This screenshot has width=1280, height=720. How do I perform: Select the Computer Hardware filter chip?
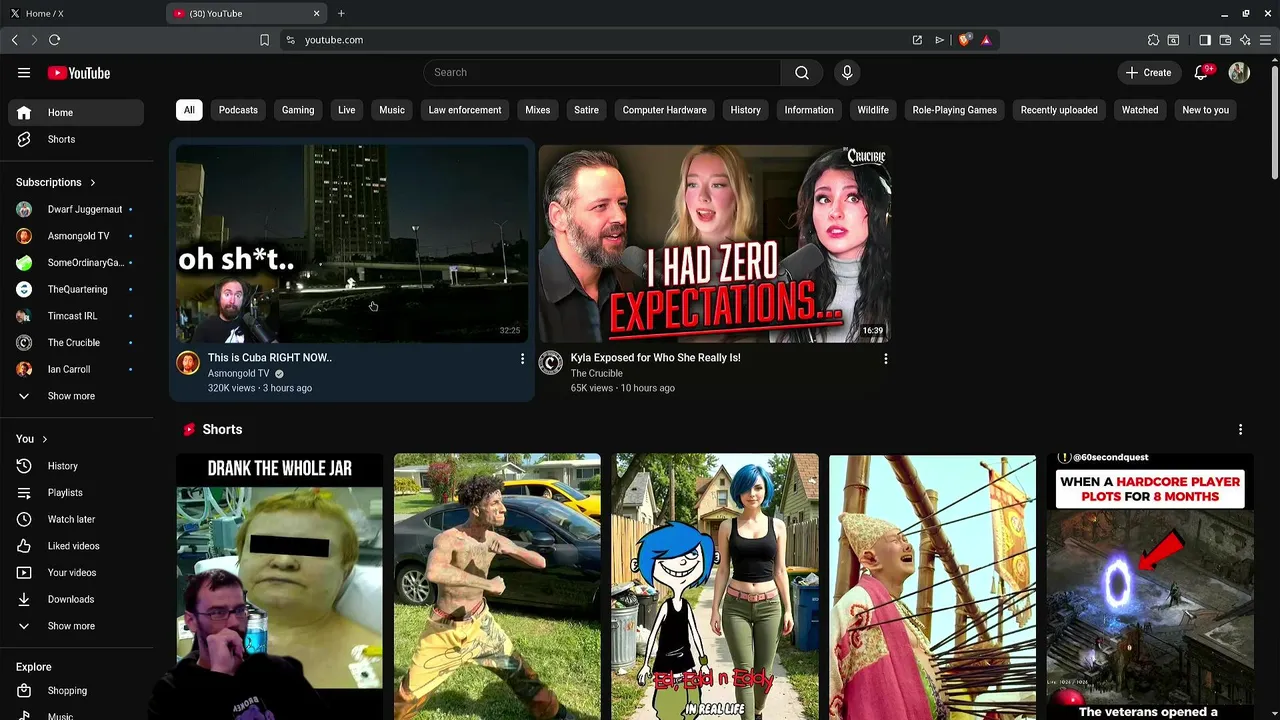coord(664,110)
